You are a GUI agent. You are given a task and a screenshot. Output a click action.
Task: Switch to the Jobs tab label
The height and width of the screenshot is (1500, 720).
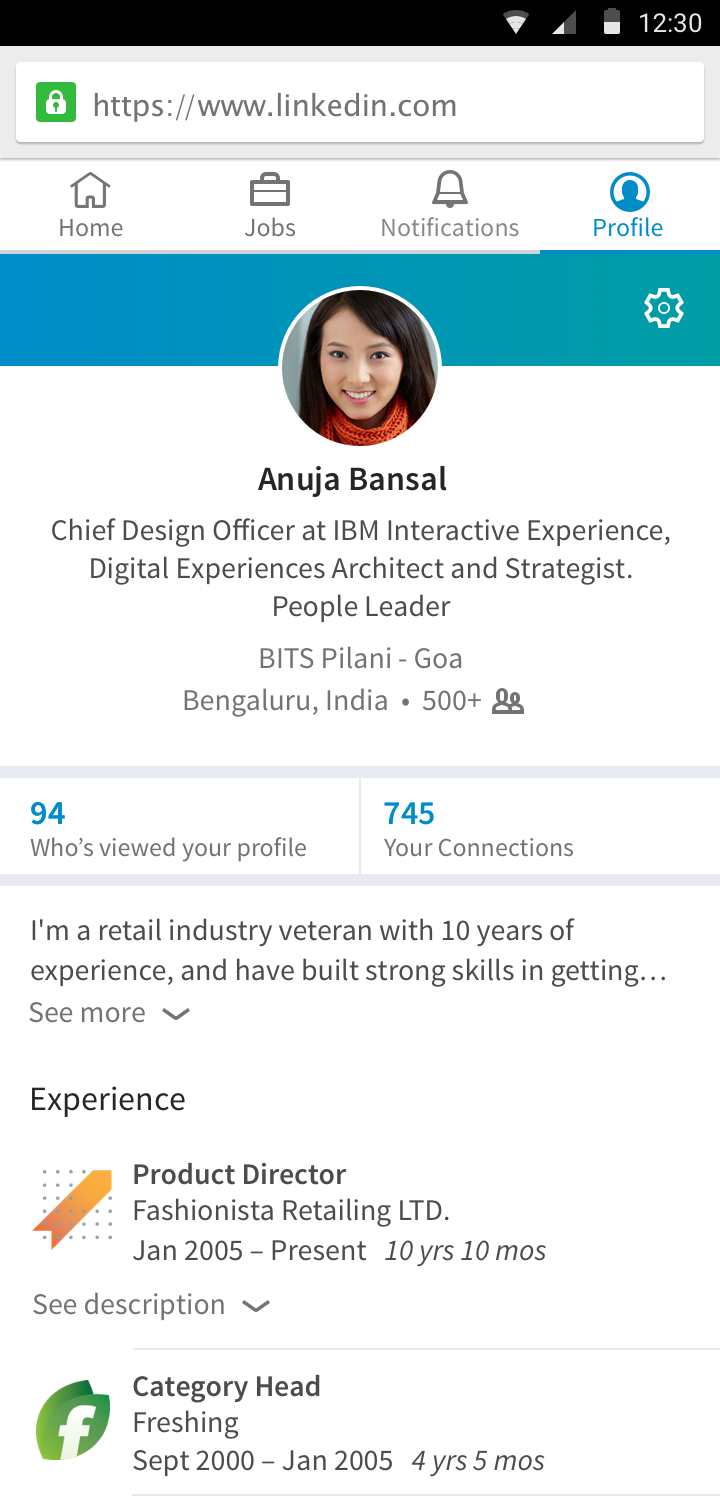pos(270,228)
